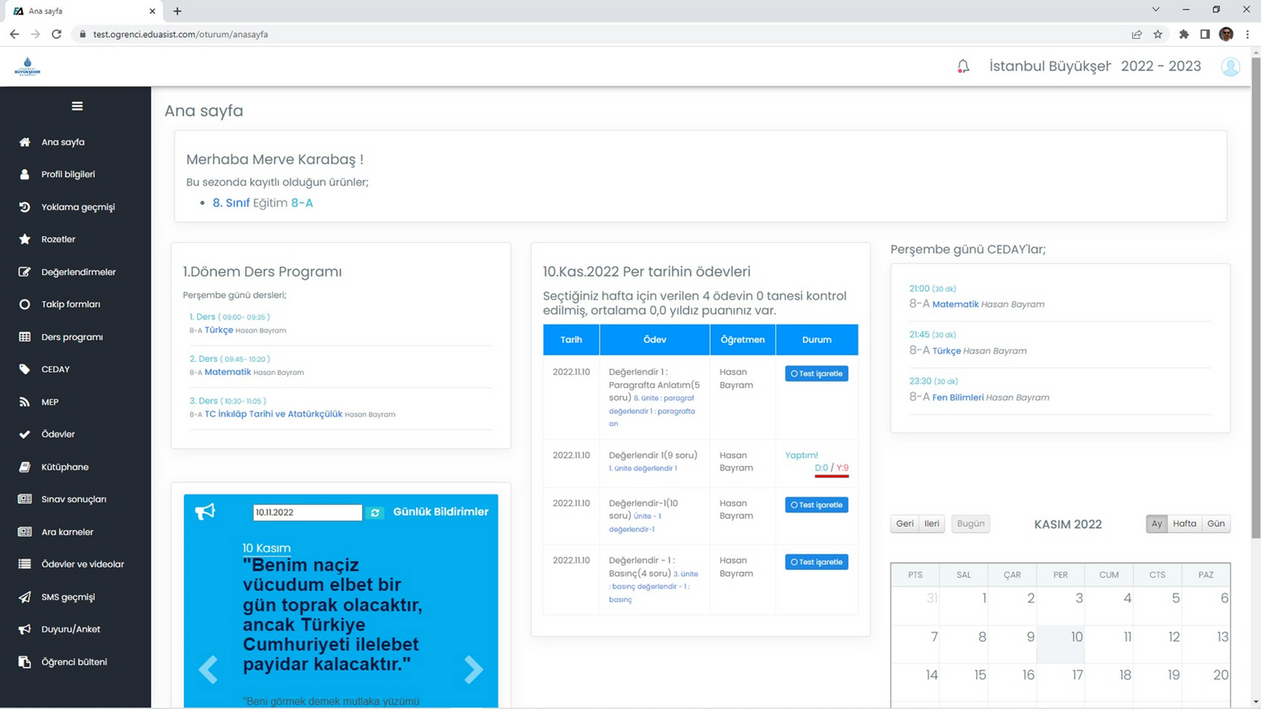Open Sınav sonuçları in sidebar
This screenshot has height=709, width=1261.
73,500
